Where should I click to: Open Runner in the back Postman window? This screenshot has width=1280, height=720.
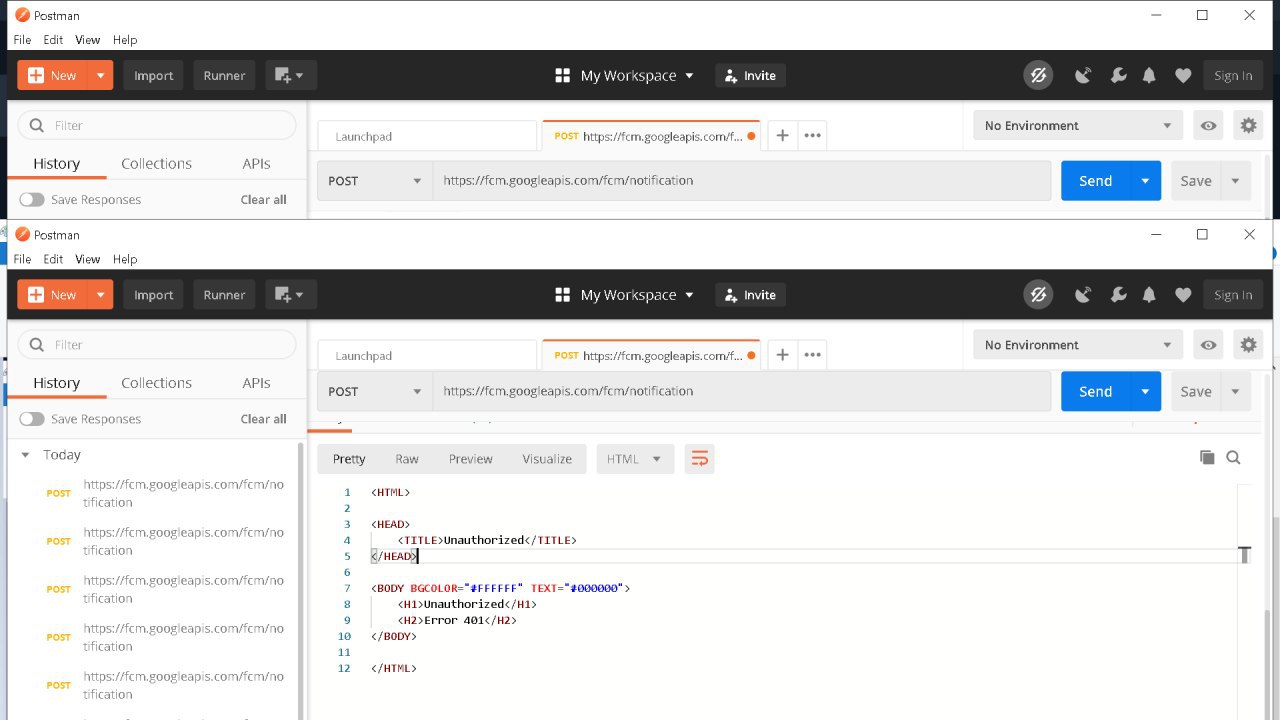tap(224, 75)
